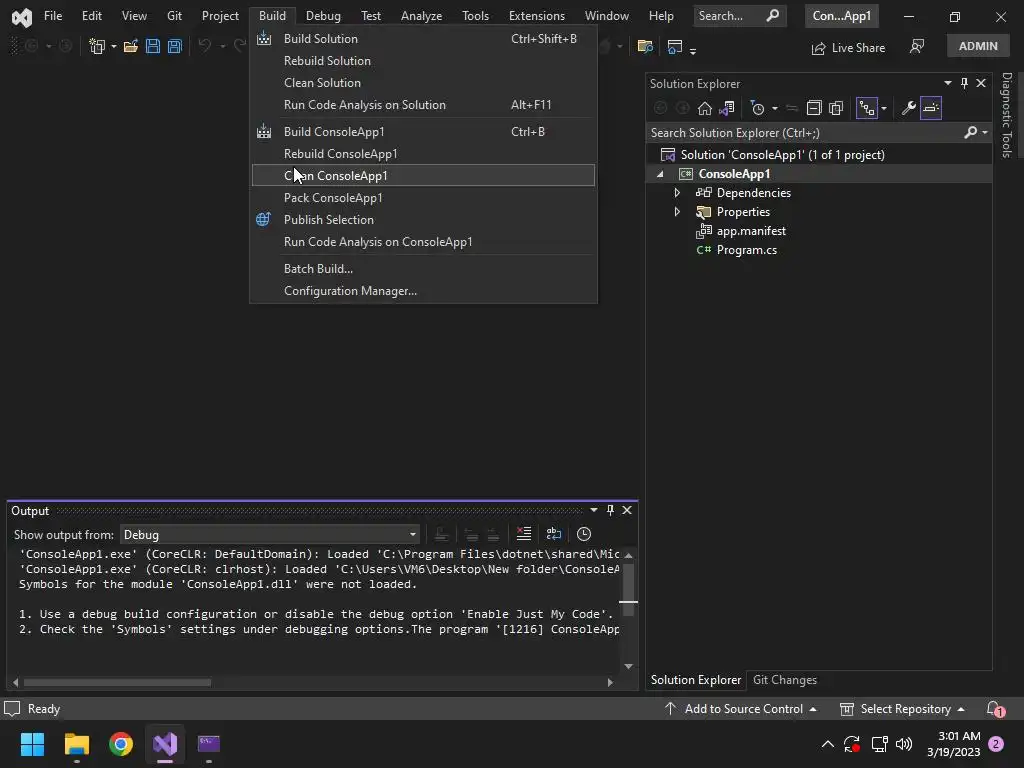Click the Visual Studio logo icon
Image resolution: width=1024 pixels, height=768 pixels.
22,17
